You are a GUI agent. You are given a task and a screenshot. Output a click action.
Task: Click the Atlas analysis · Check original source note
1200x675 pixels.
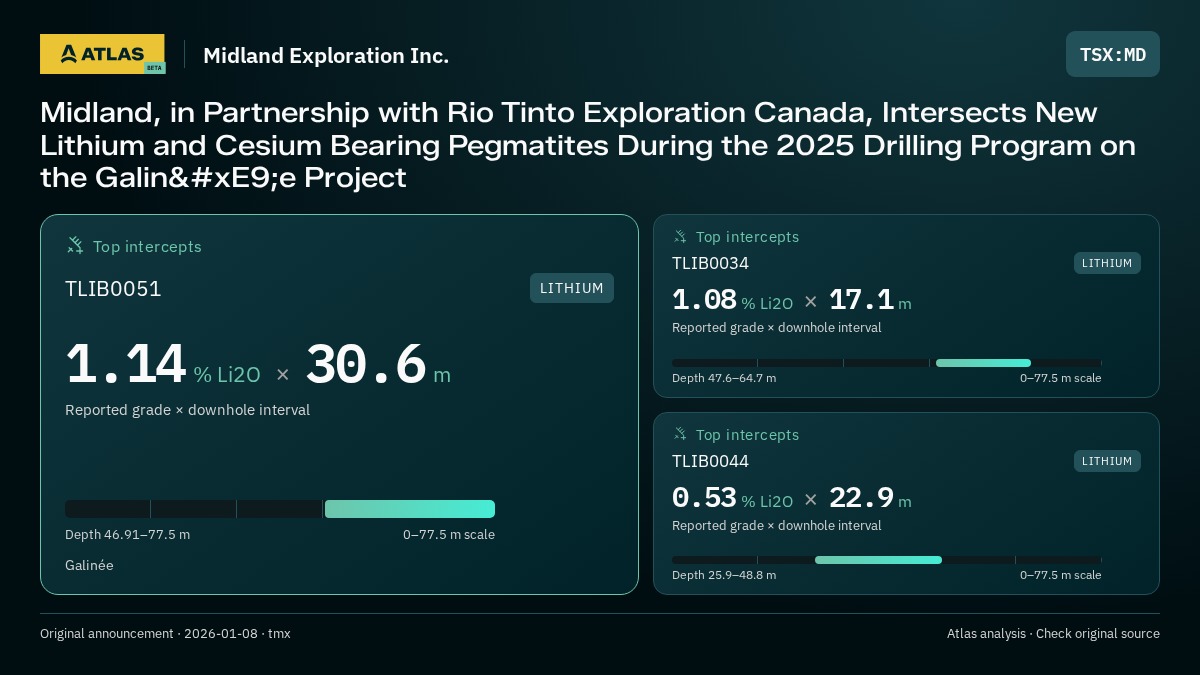(x=1053, y=634)
